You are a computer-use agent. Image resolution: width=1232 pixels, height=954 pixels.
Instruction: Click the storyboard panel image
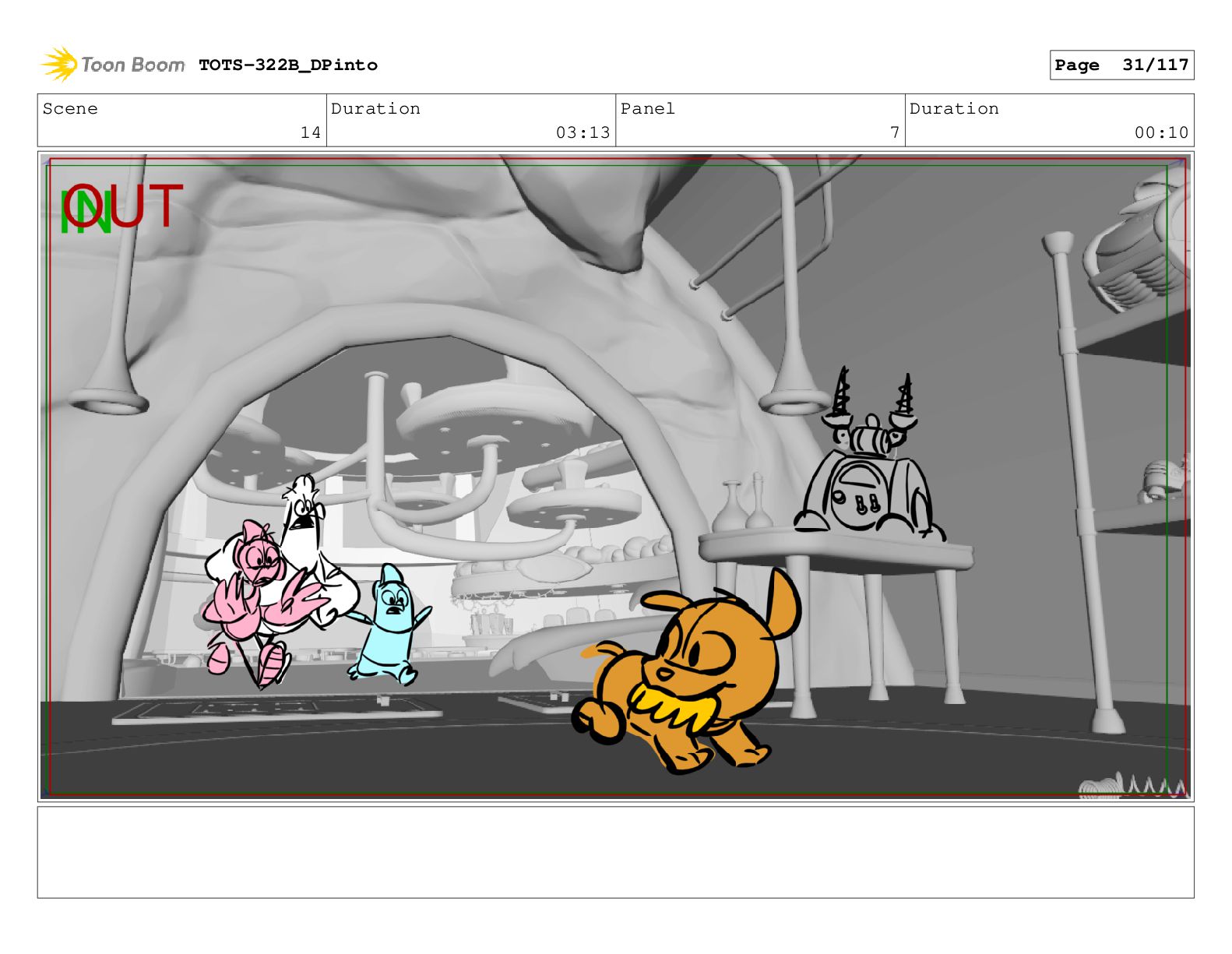tap(615, 477)
